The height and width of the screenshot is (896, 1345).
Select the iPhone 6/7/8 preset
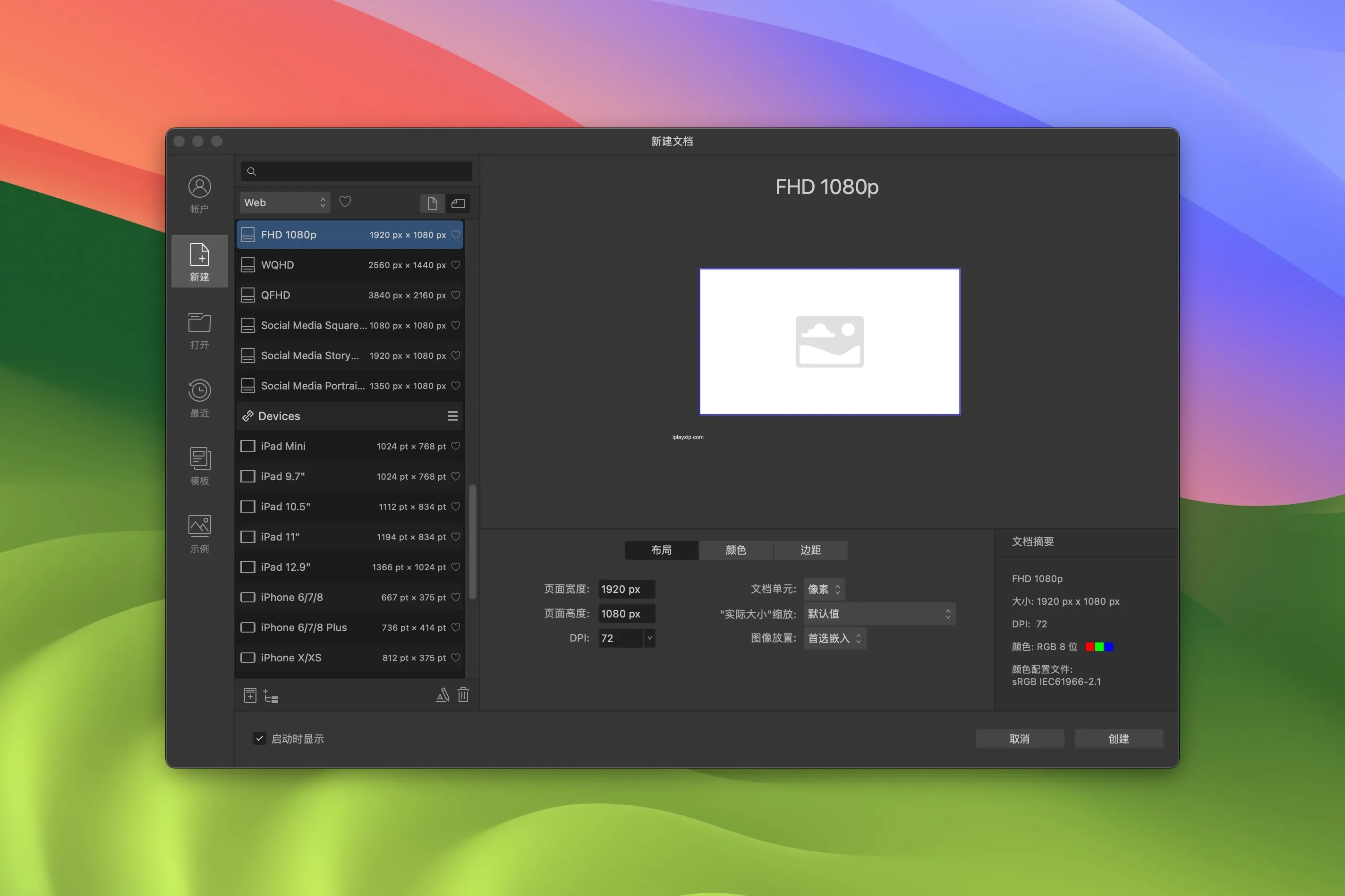coord(349,597)
